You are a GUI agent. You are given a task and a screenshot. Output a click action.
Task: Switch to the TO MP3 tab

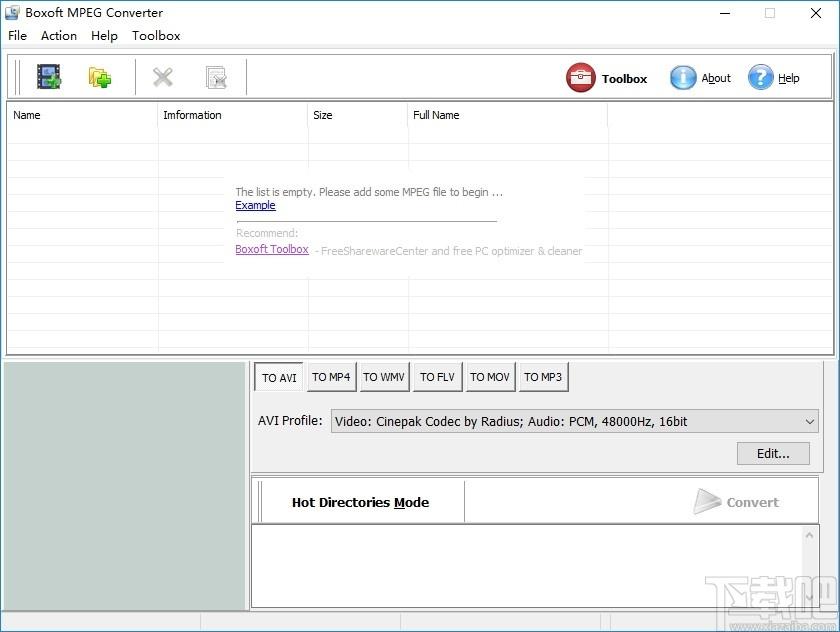543,377
